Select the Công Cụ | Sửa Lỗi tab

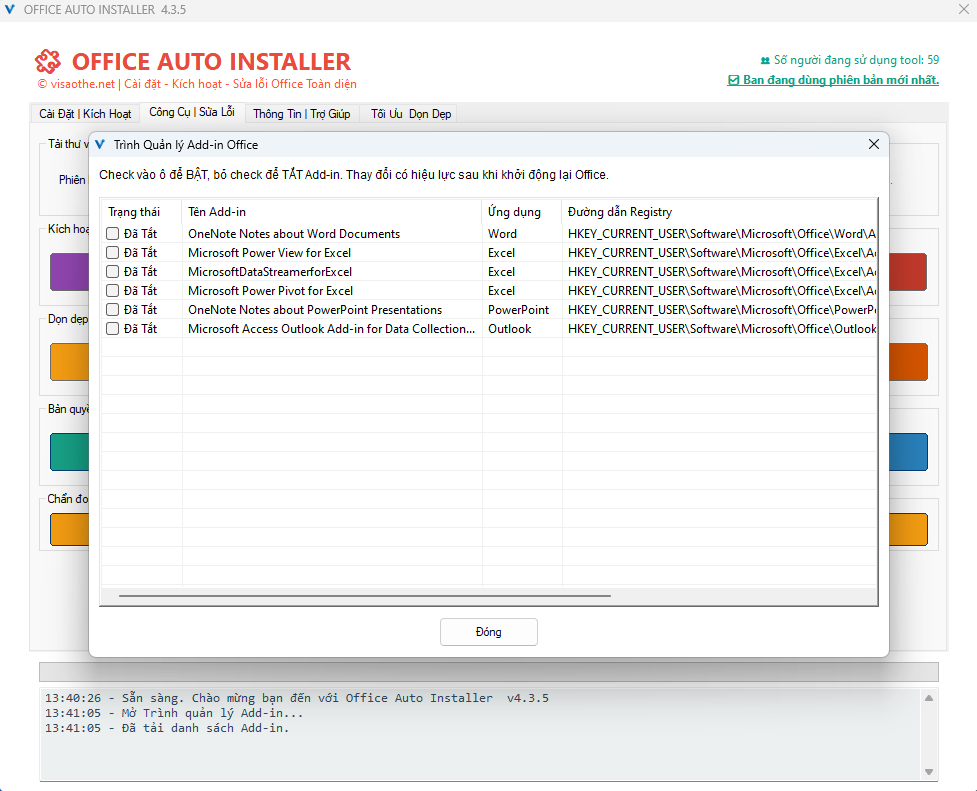pos(192,112)
